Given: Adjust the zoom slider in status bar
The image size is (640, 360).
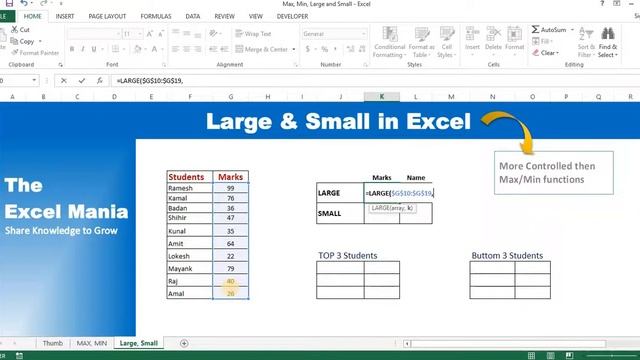Looking at the screenshot, I should [611, 356].
